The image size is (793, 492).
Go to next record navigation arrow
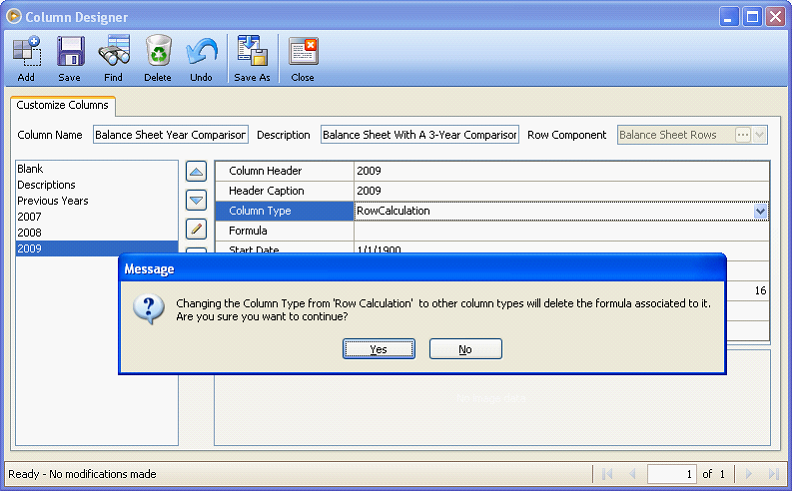pyautogui.click(x=749, y=474)
